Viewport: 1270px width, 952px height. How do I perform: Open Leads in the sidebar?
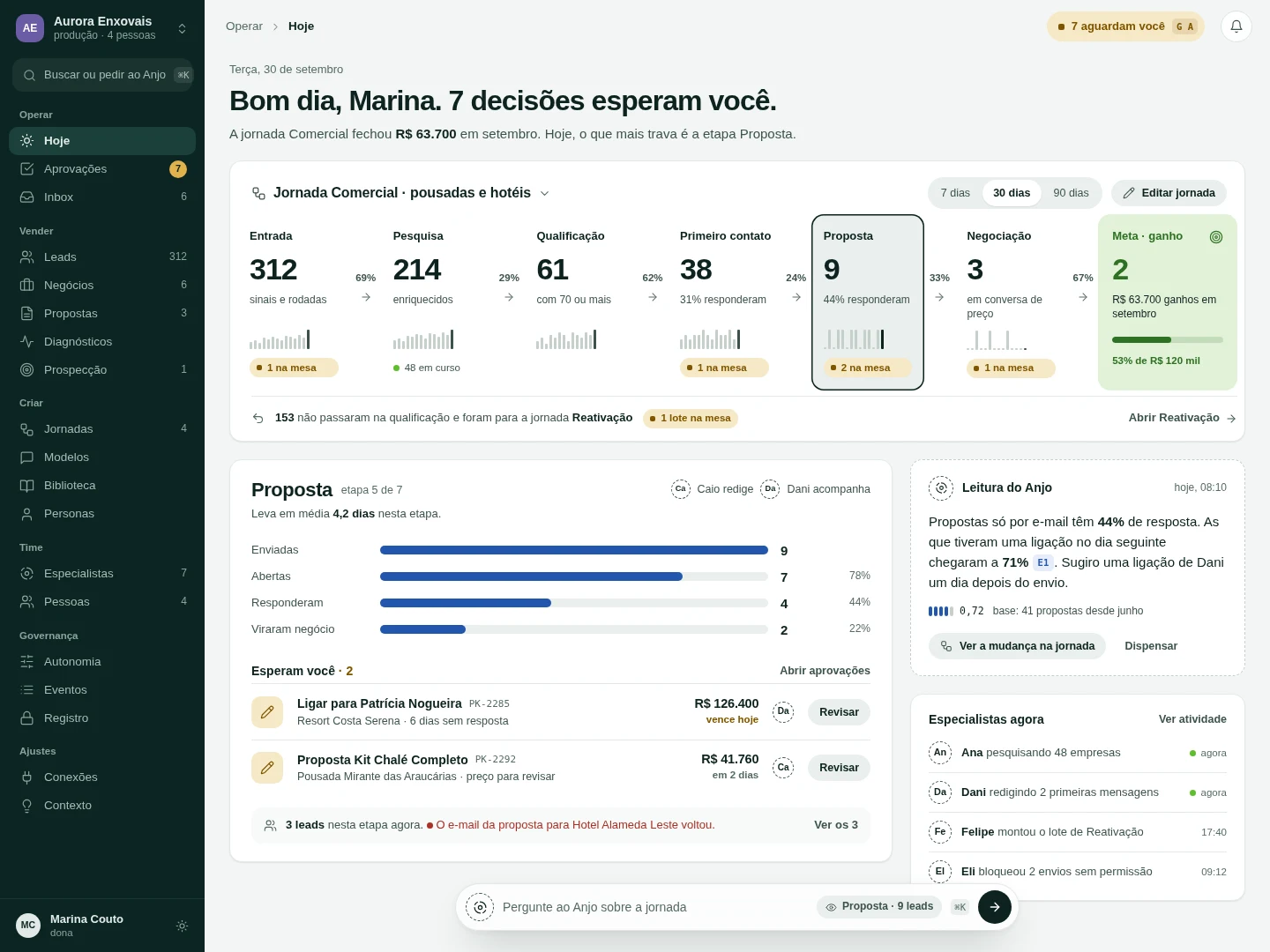pos(102,257)
